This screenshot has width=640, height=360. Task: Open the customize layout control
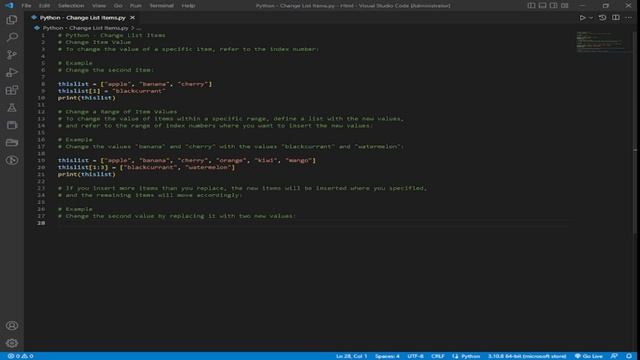click(564, 6)
